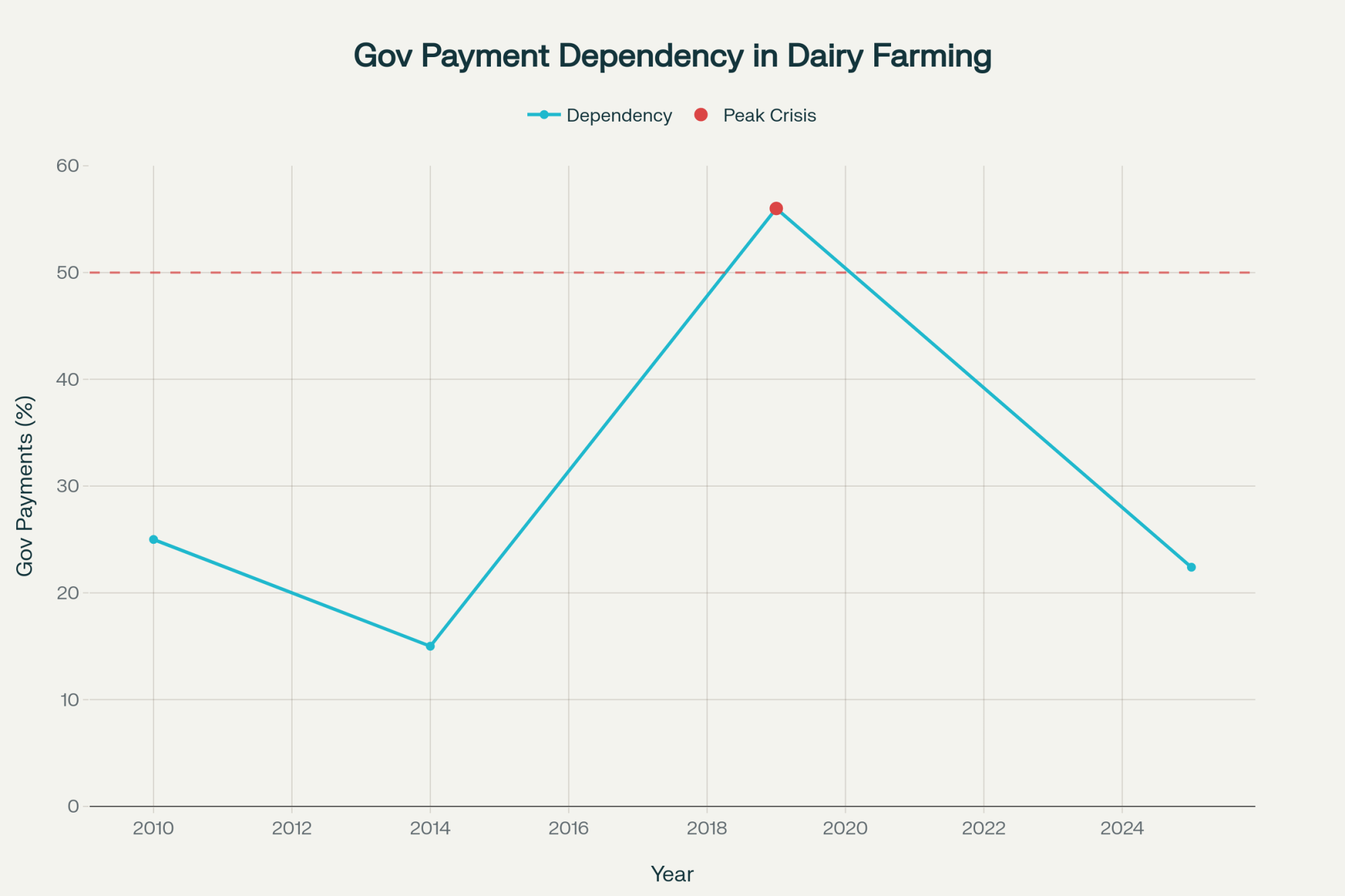Click the red peak marker at 2019
Screen dimensions: 1345x896
point(776,208)
